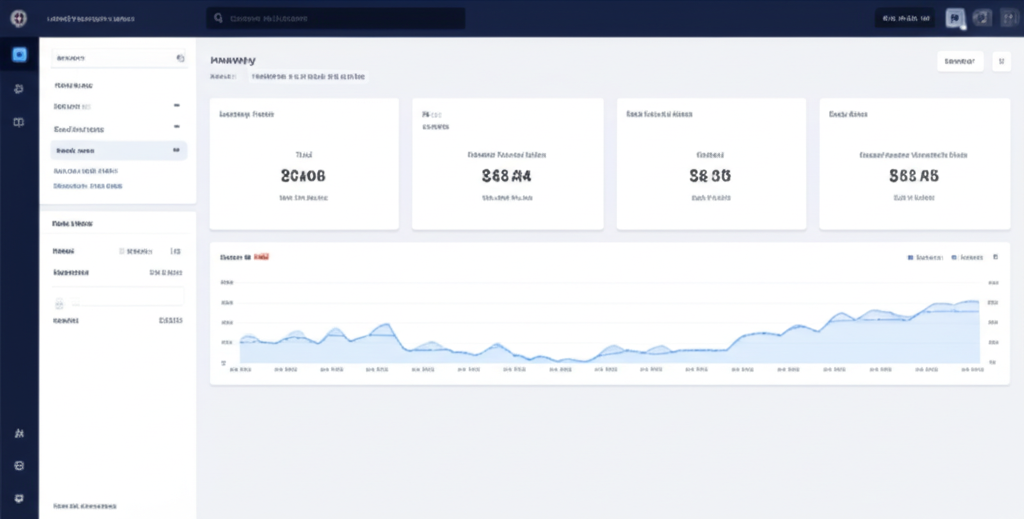
Task: Click the monitor icon at the sidebar's very bottom
Action: coord(19,497)
